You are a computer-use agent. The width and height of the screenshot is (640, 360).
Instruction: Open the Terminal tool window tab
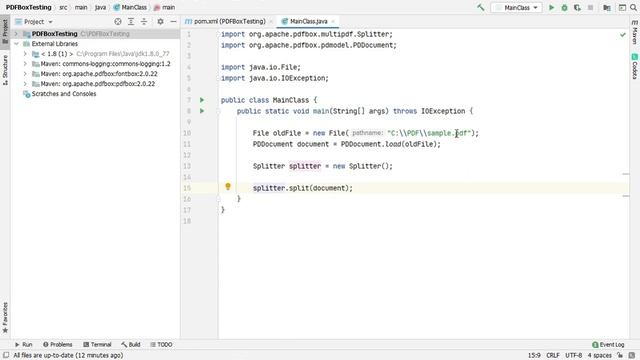97,344
